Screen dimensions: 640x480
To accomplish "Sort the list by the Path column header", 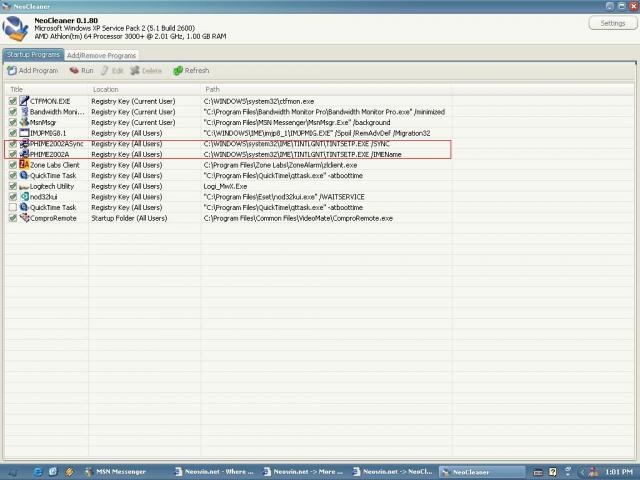I will (326, 89).
